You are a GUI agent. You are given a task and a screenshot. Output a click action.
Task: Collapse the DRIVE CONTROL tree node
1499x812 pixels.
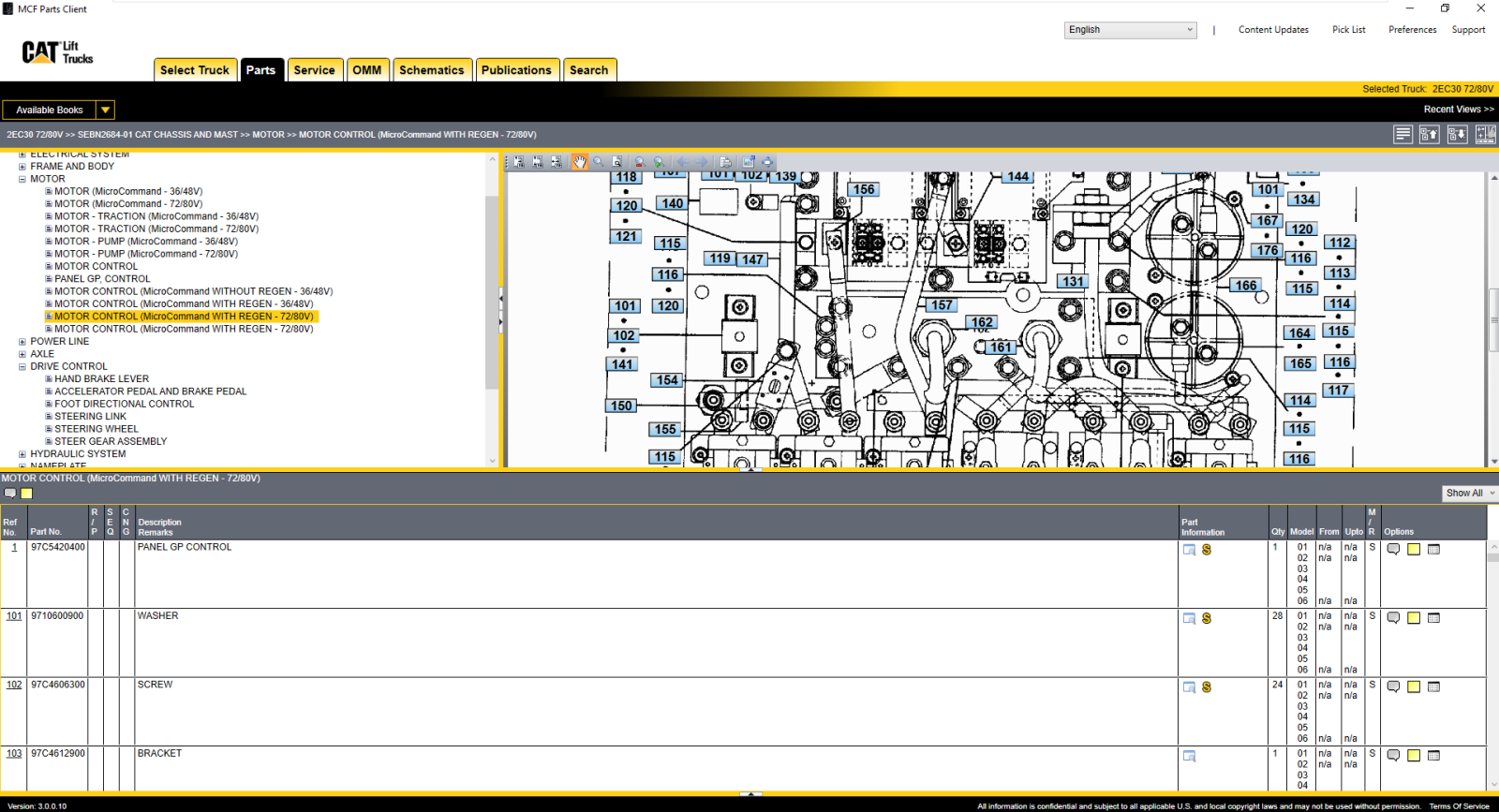coord(22,367)
